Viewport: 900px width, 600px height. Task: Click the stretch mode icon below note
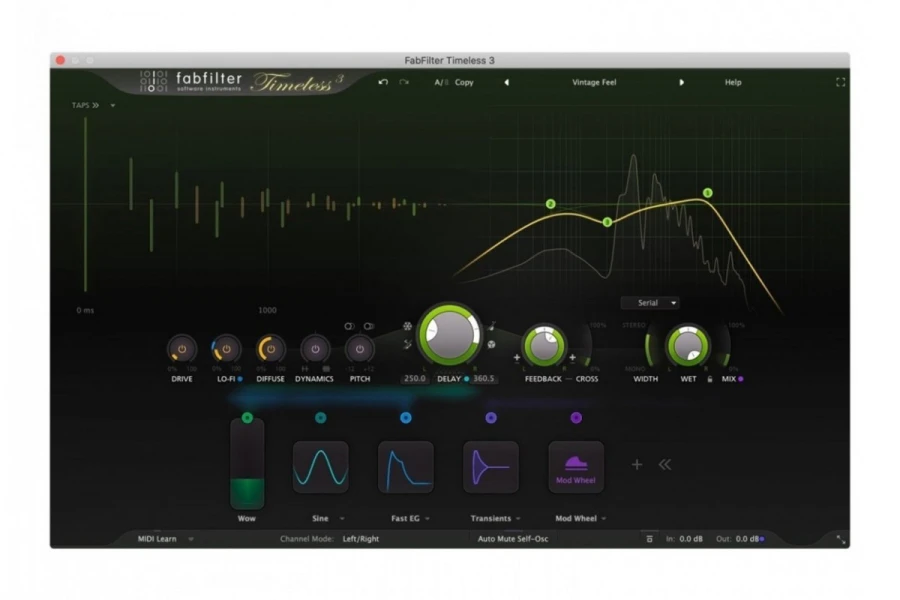coord(492,344)
